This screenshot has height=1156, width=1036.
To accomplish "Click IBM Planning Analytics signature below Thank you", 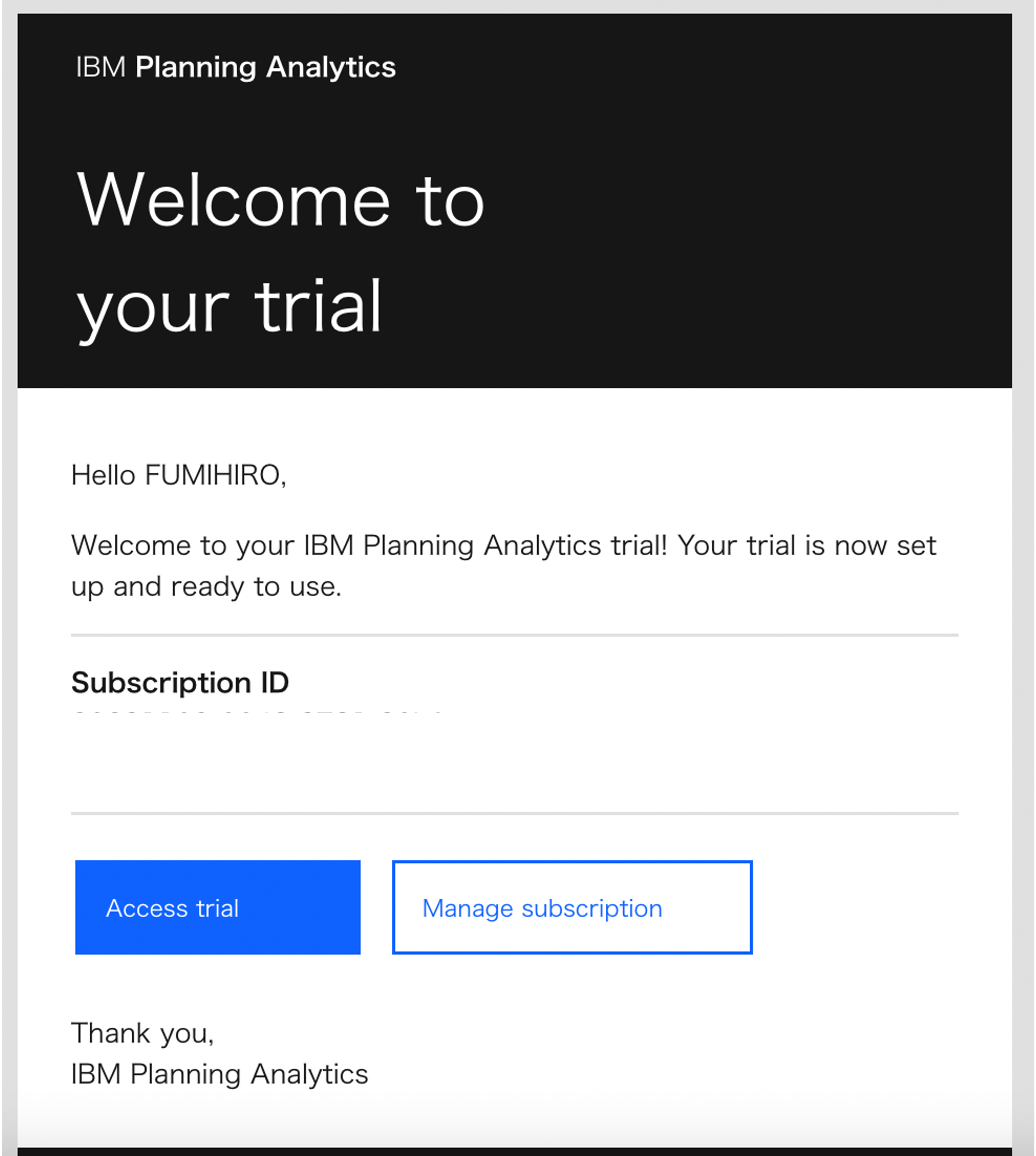I will coord(219,1075).
